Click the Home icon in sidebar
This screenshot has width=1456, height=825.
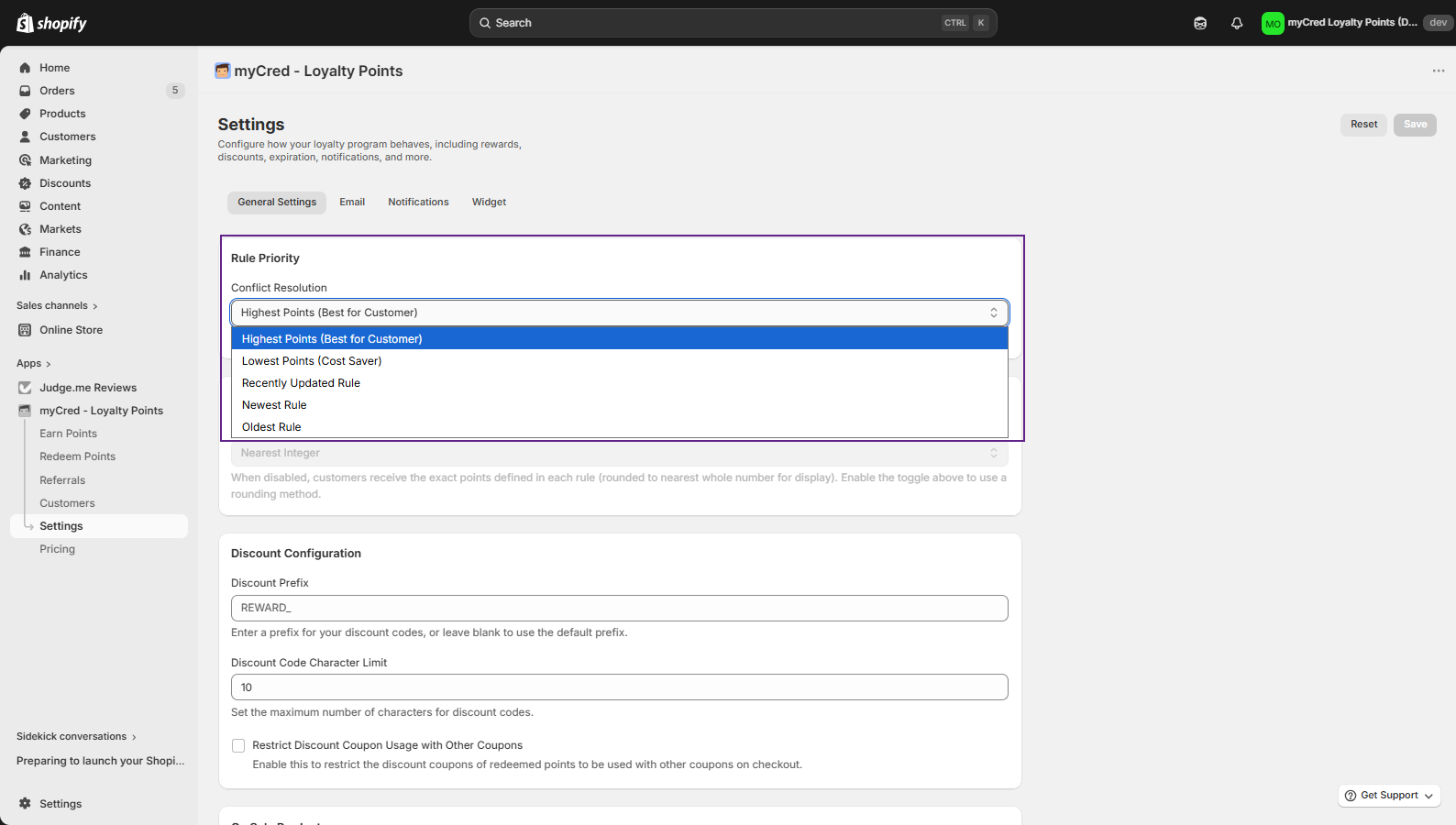[25, 68]
